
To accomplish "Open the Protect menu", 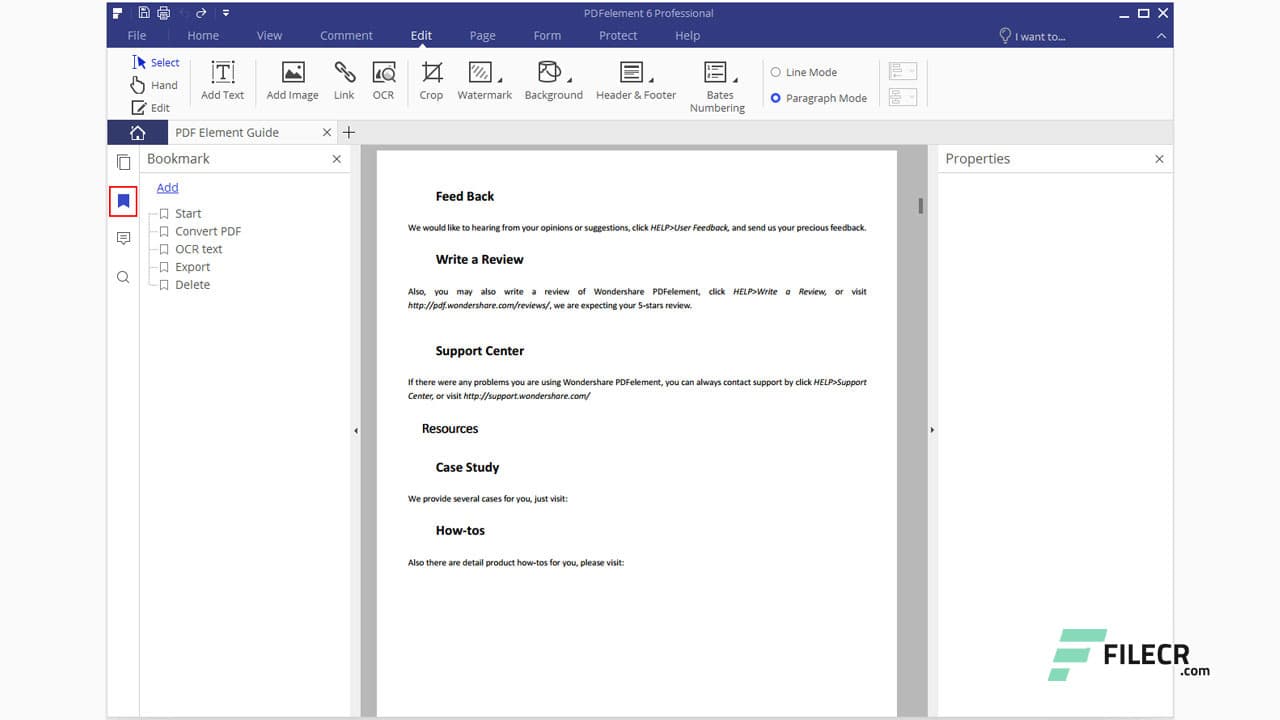I will [x=617, y=35].
